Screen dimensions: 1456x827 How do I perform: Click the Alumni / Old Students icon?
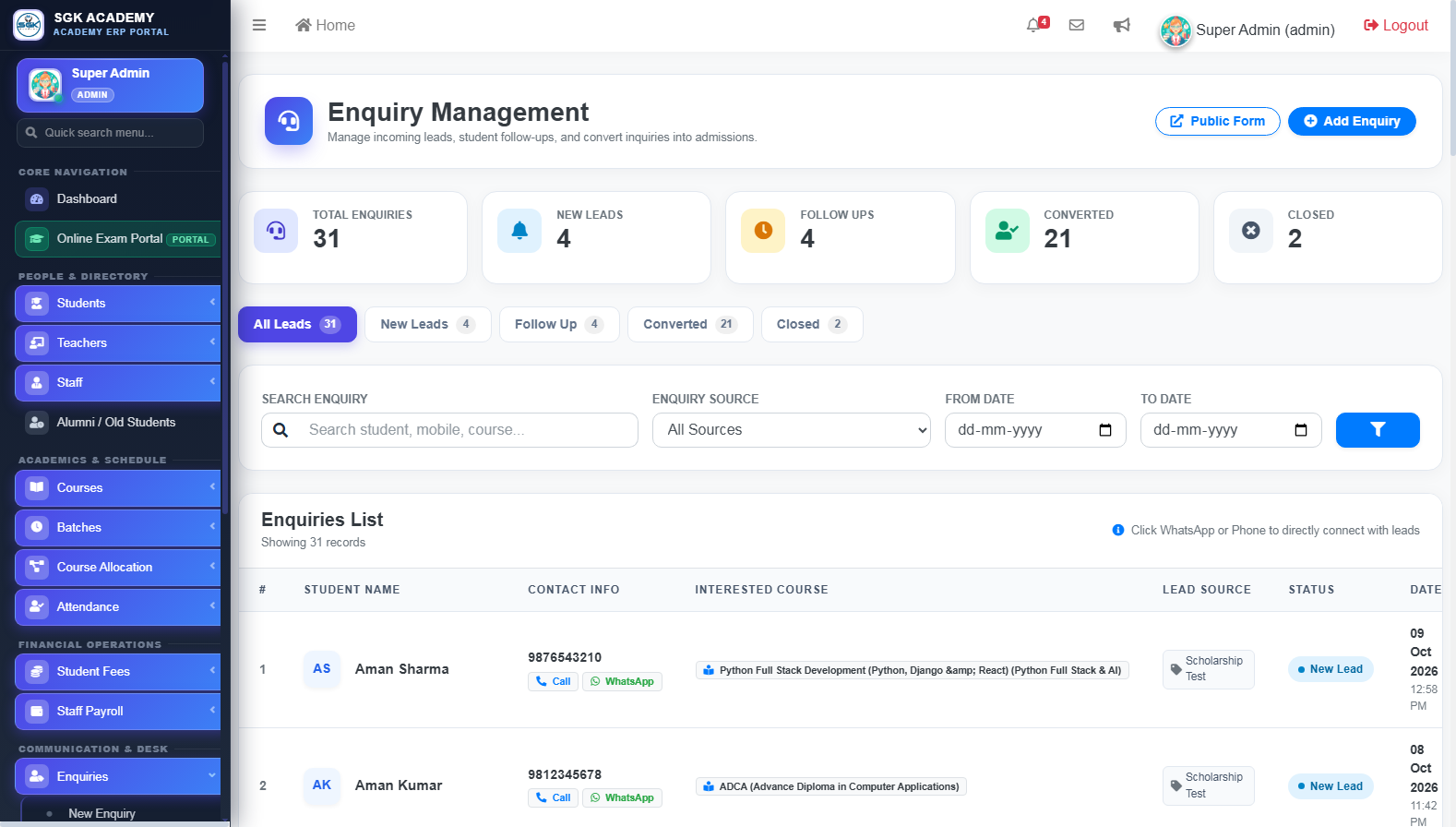pyautogui.click(x=37, y=422)
